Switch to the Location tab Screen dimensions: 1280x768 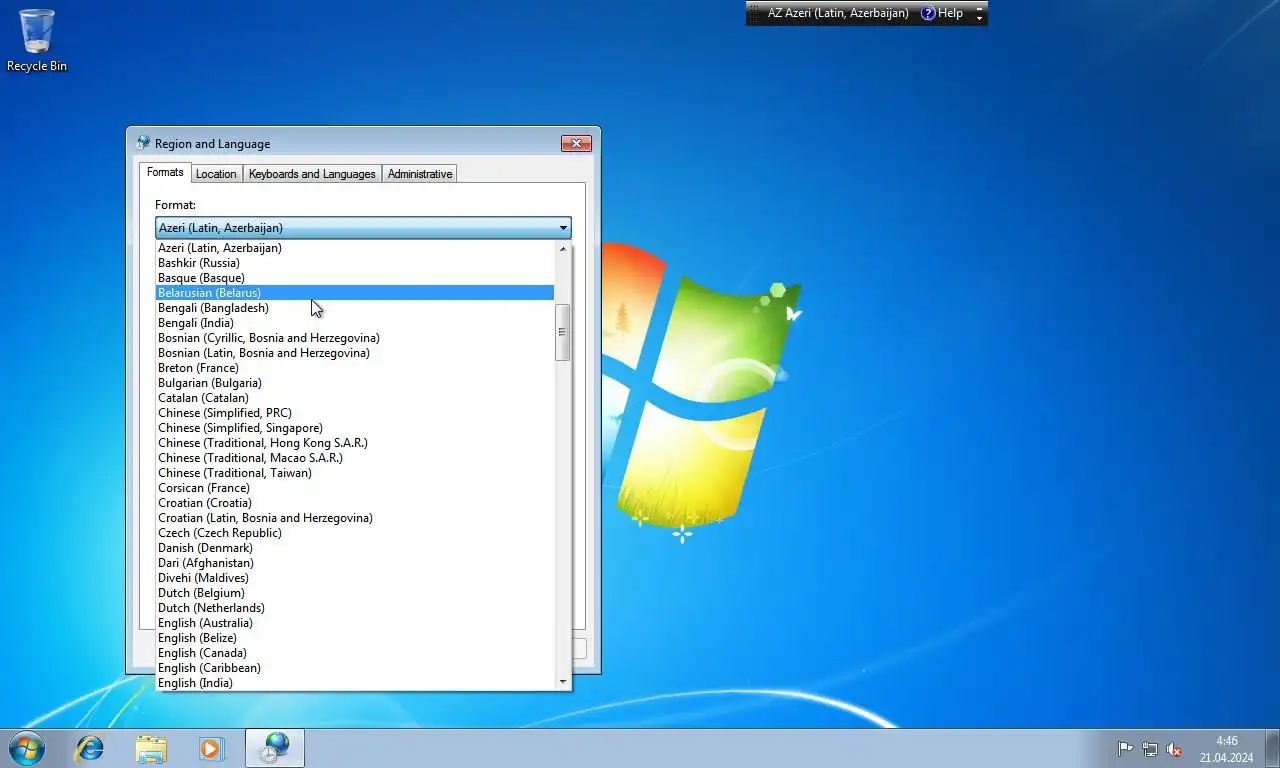[216, 174]
